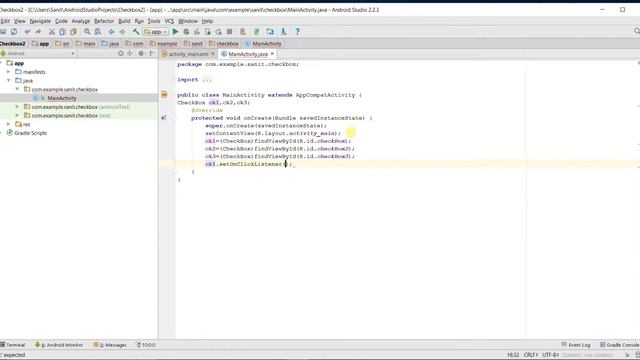Screen dimensions: 640x360
Task: Click the Make Project hammer icon
Action: [136, 31]
